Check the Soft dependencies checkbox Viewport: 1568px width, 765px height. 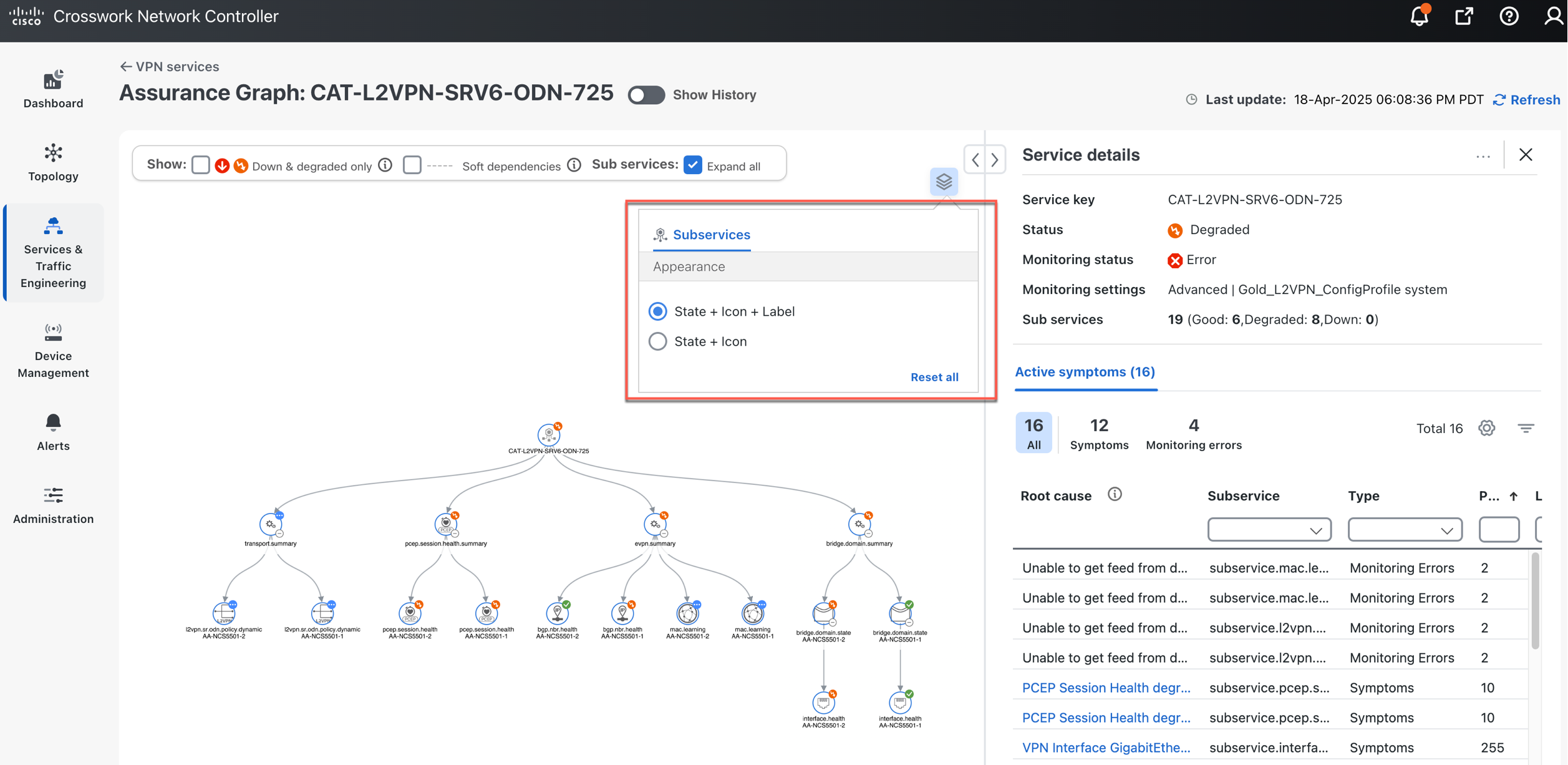point(412,165)
